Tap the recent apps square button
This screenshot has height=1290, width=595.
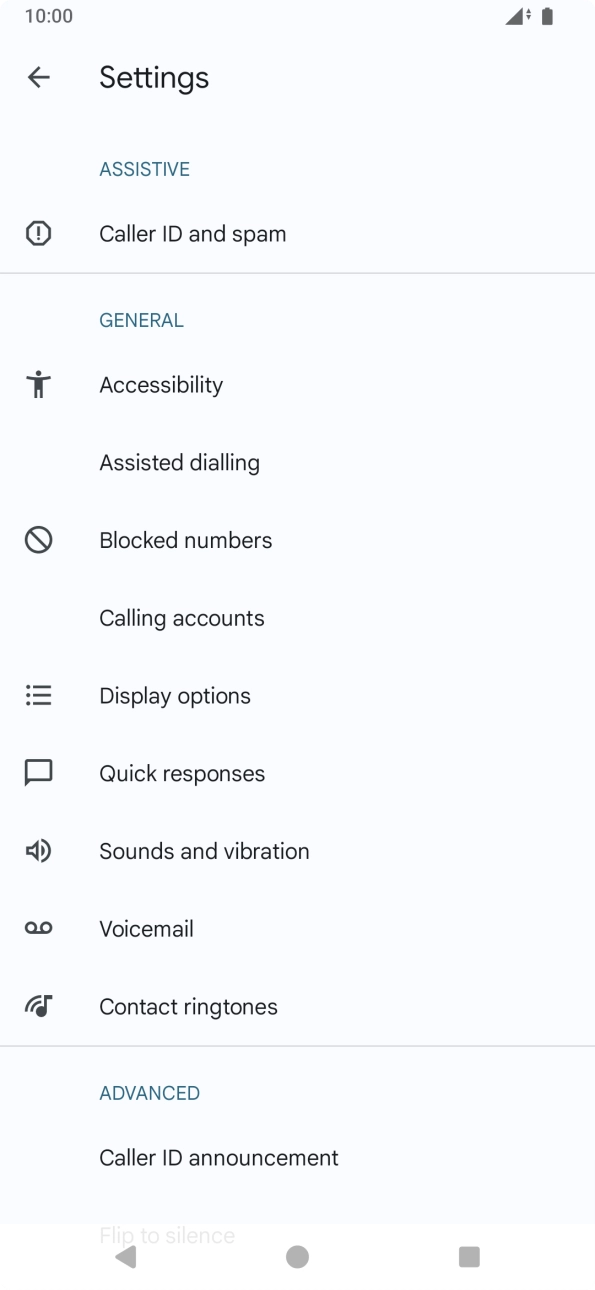(x=469, y=1257)
